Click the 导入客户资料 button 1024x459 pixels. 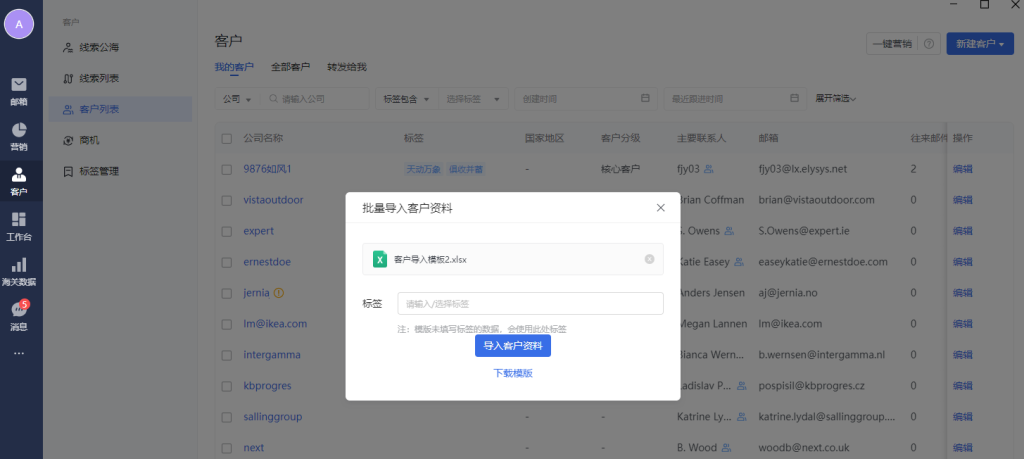[512, 346]
